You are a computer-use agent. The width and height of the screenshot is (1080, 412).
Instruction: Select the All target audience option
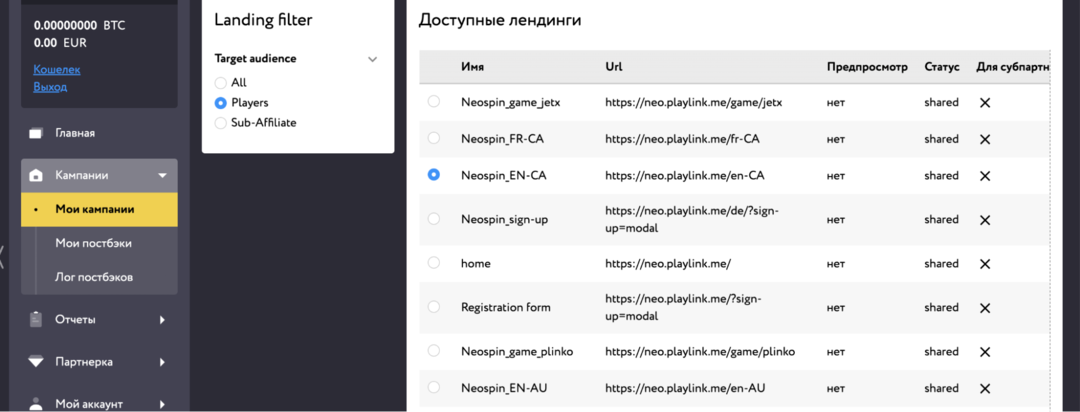221,83
